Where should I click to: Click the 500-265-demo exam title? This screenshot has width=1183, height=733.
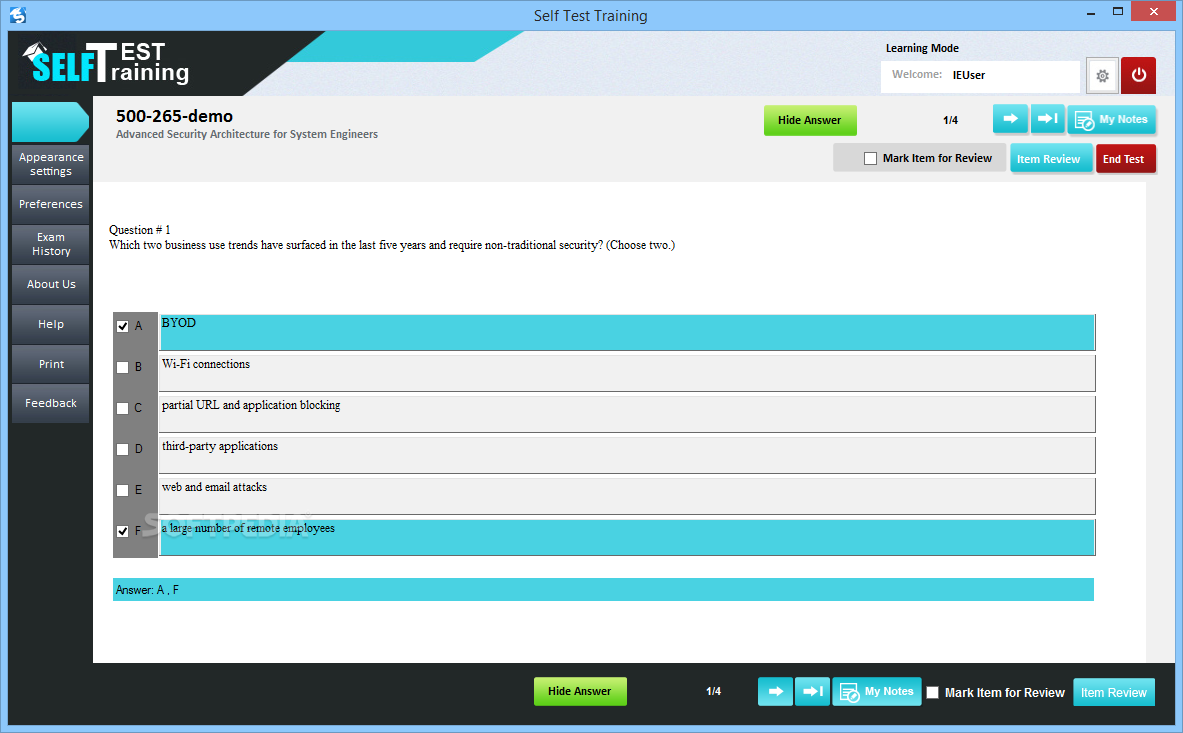(174, 116)
